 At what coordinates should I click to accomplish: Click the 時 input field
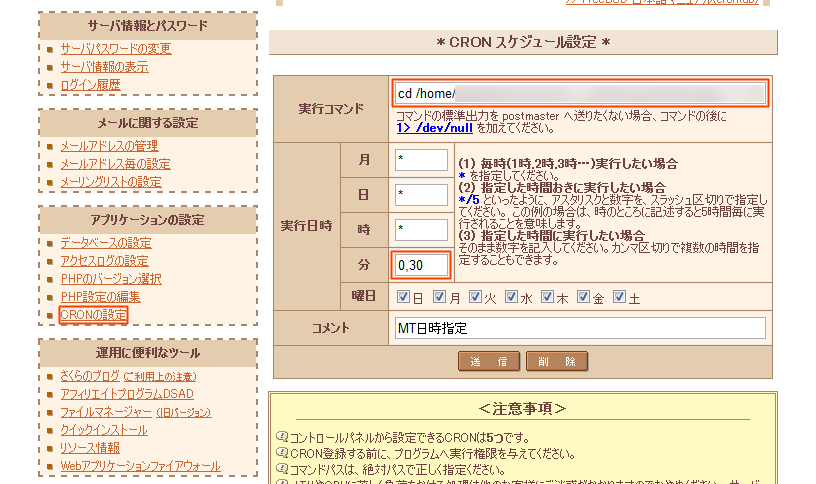[421, 230]
